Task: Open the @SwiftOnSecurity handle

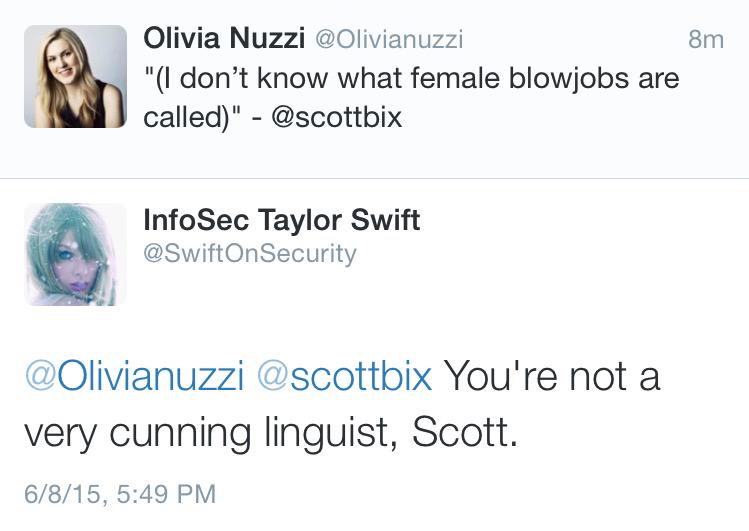Action: [x=250, y=253]
